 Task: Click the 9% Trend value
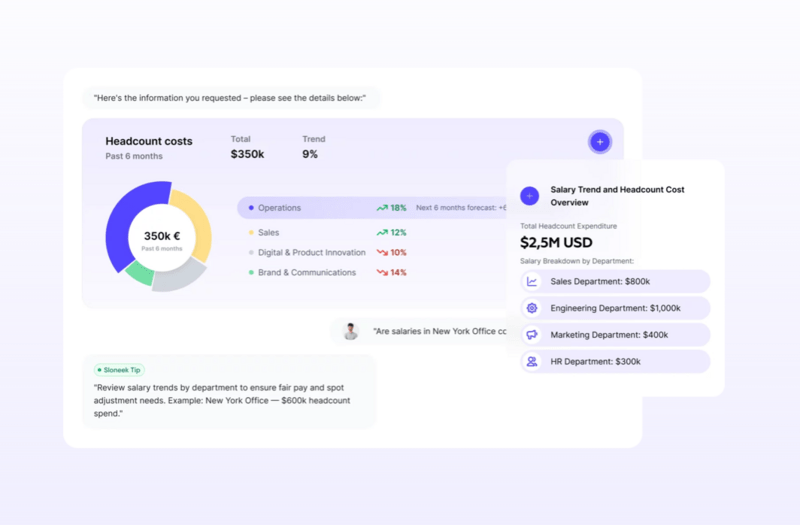click(x=310, y=154)
